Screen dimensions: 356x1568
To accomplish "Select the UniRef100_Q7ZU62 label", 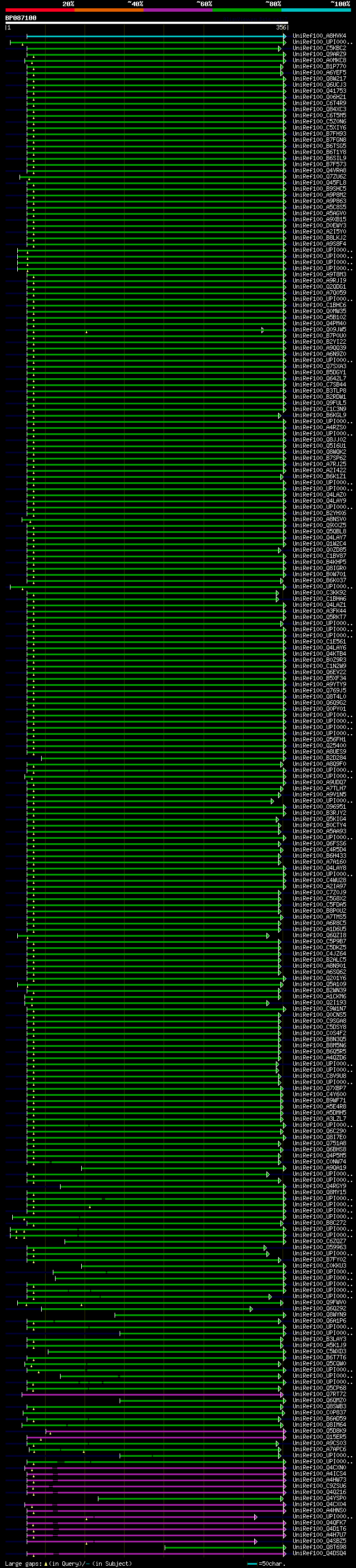I will (319, 176).
